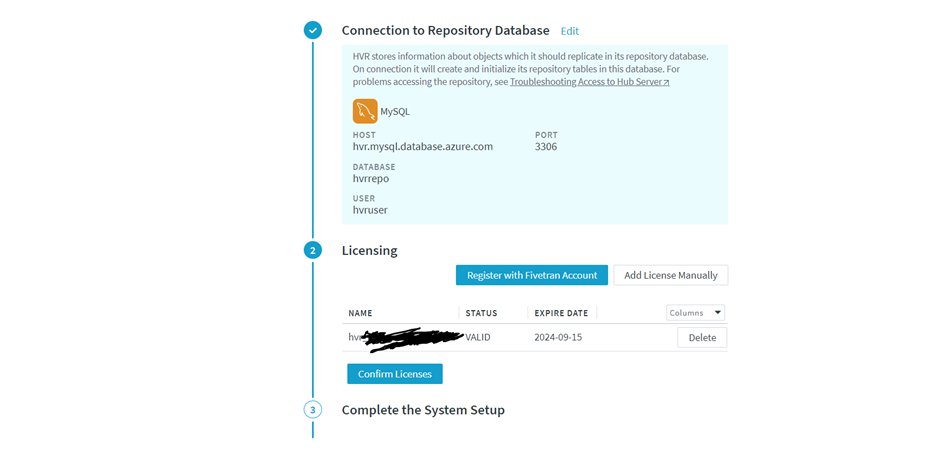Click the EXPIRE DATE column header

tap(561, 313)
